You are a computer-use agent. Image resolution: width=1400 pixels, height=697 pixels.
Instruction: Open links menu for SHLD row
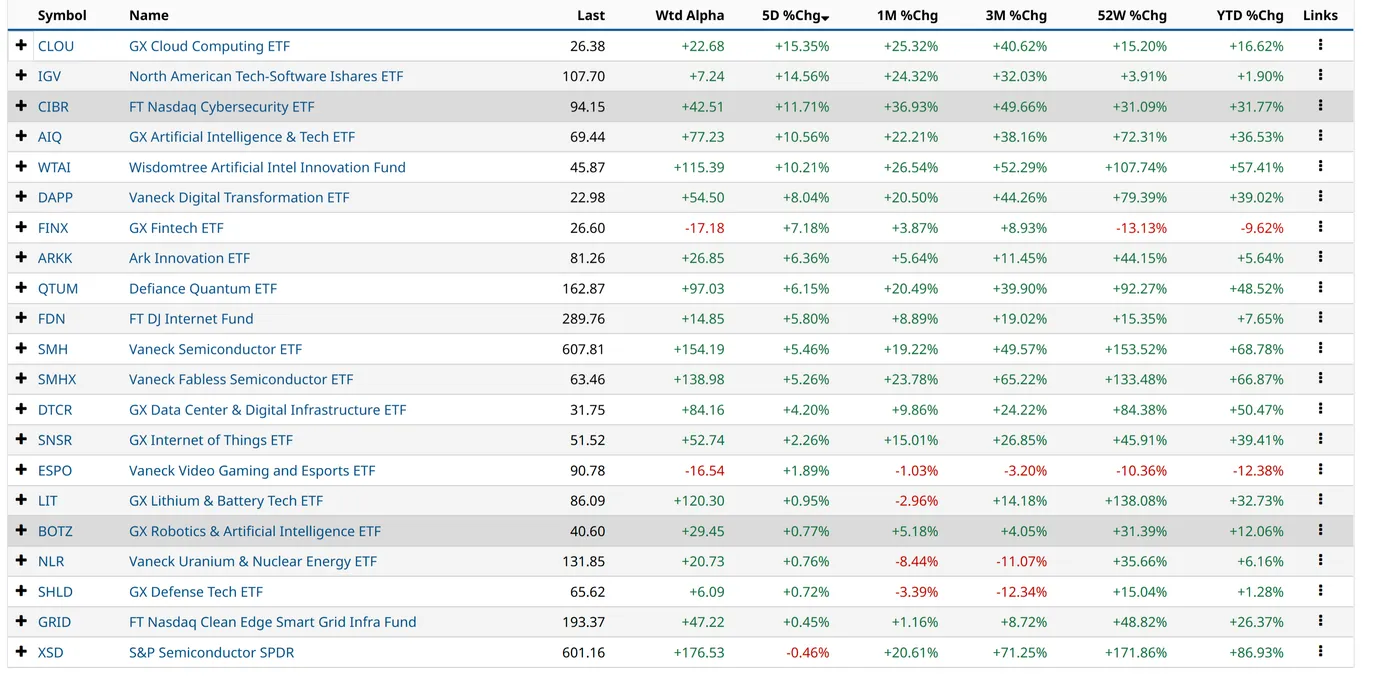1320,591
